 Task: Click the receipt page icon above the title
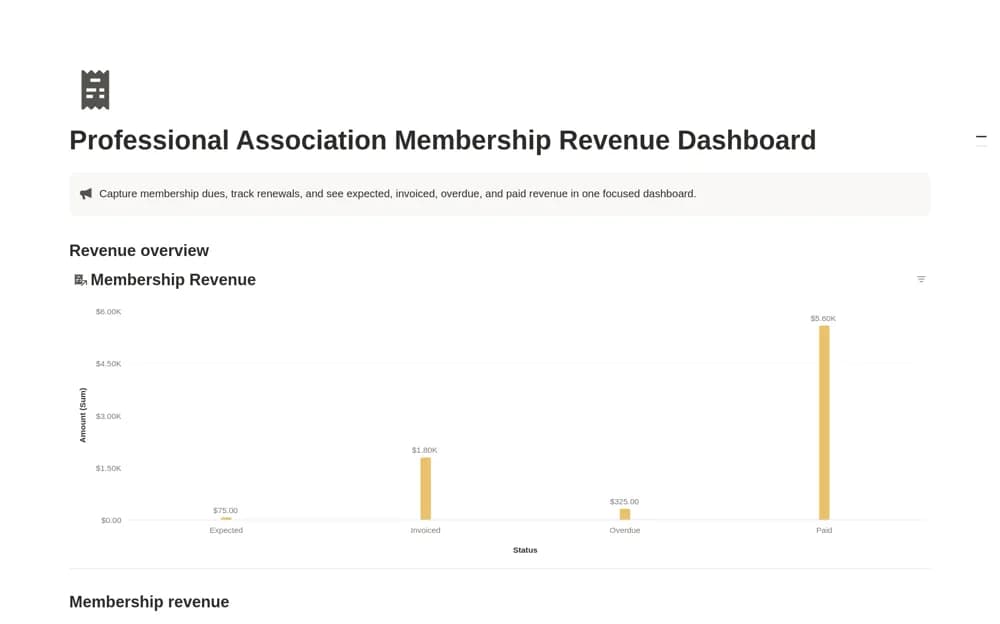click(x=95, y=89)
